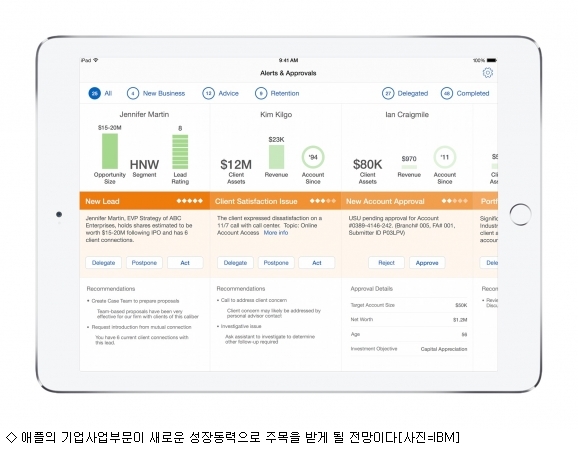
Task: Tap the Opportunity Size green bar
Action: pyautogui.click(x=110, y=151)
